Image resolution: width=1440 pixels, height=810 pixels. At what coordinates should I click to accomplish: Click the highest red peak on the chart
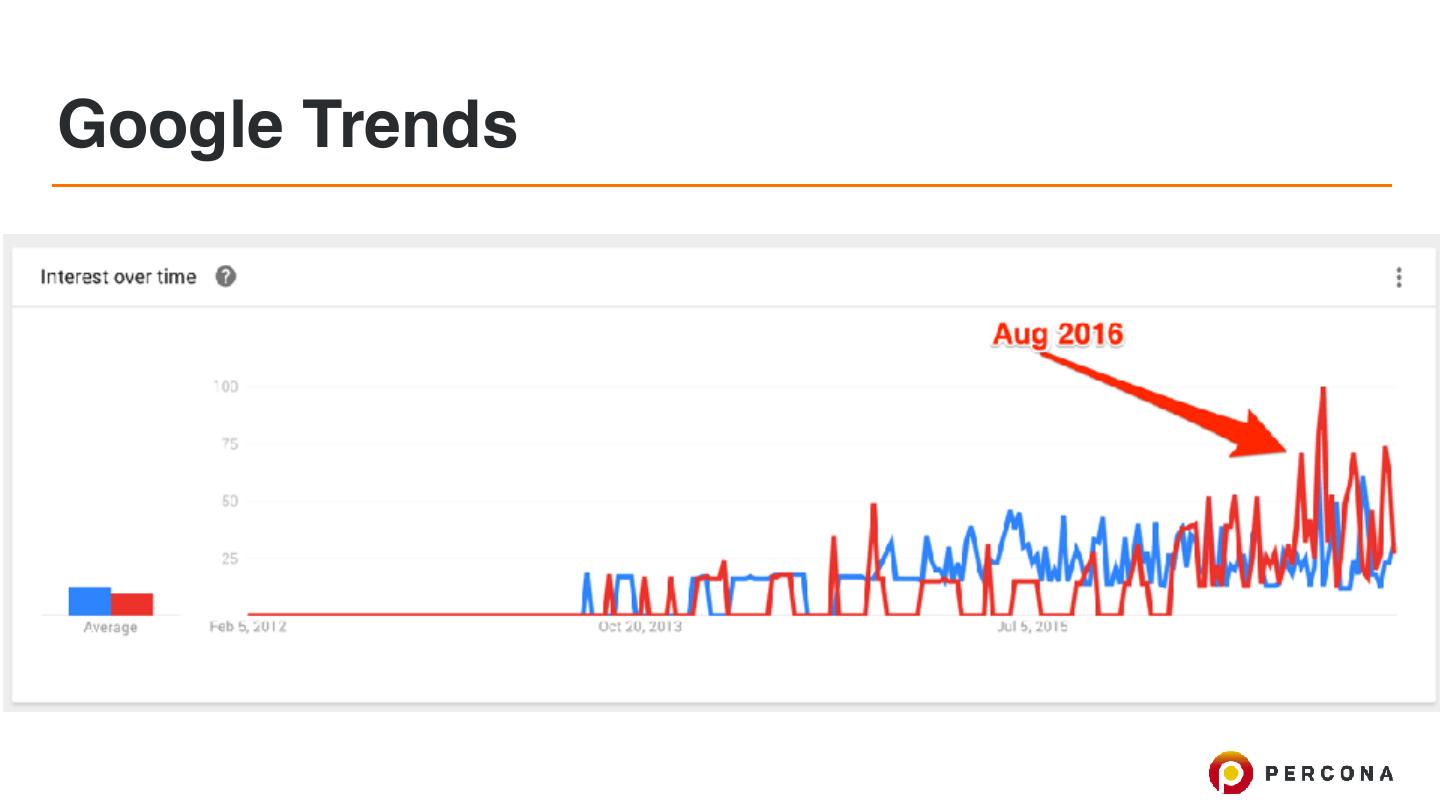click(1323, 390)
